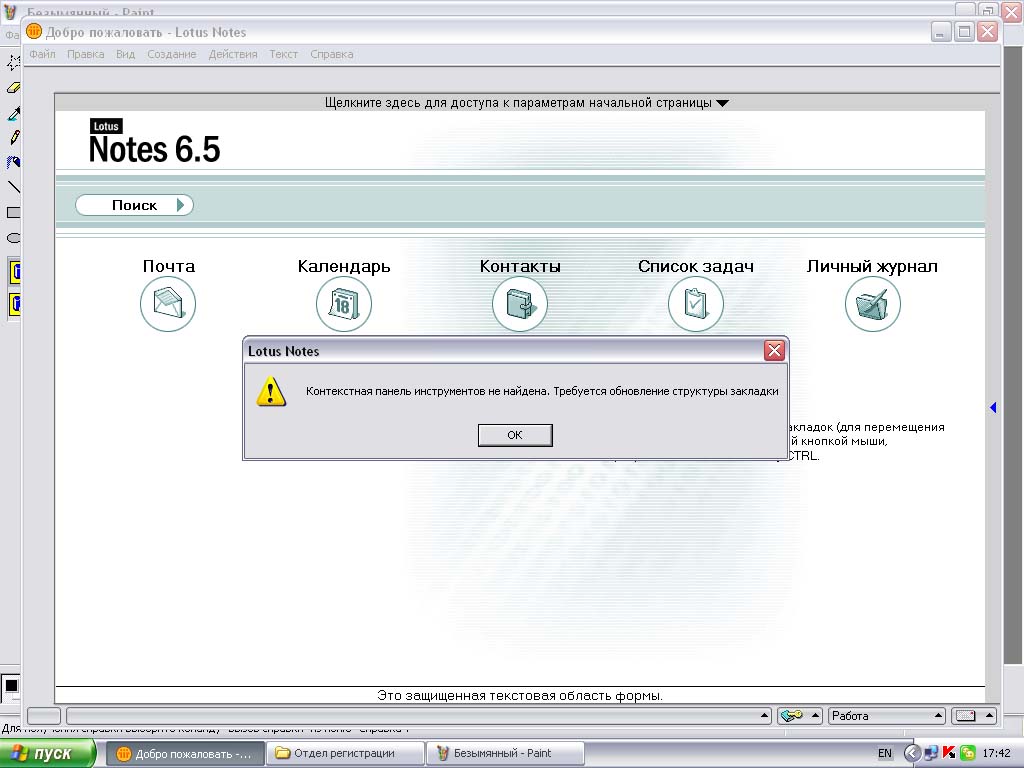Open the Почта mail icon
Viewport: 1024px width, 768px height.
point(168,304)
